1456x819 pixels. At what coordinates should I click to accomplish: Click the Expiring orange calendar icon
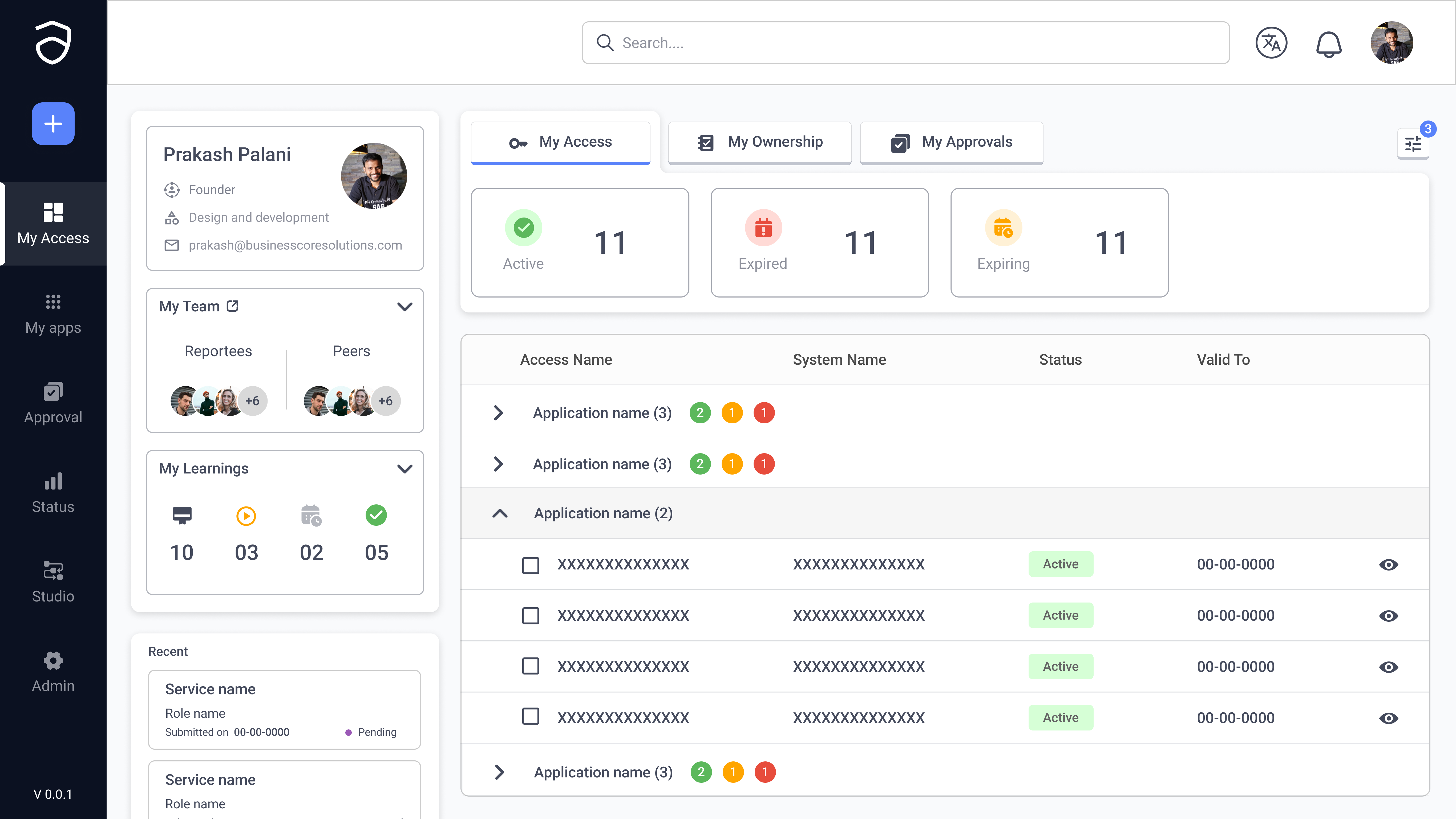click(x=1003, y=227)
